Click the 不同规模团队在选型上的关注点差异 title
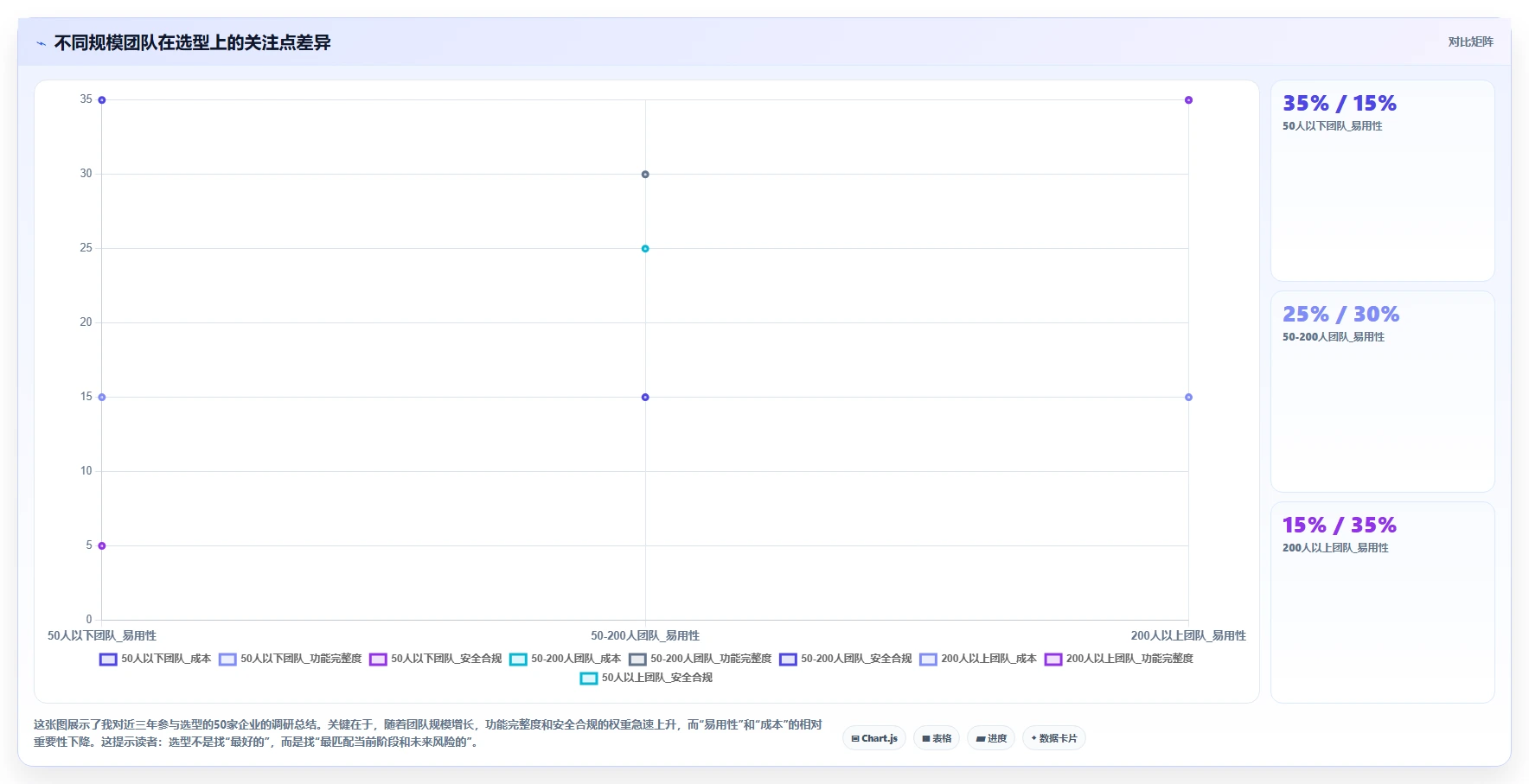 (192, 42)
